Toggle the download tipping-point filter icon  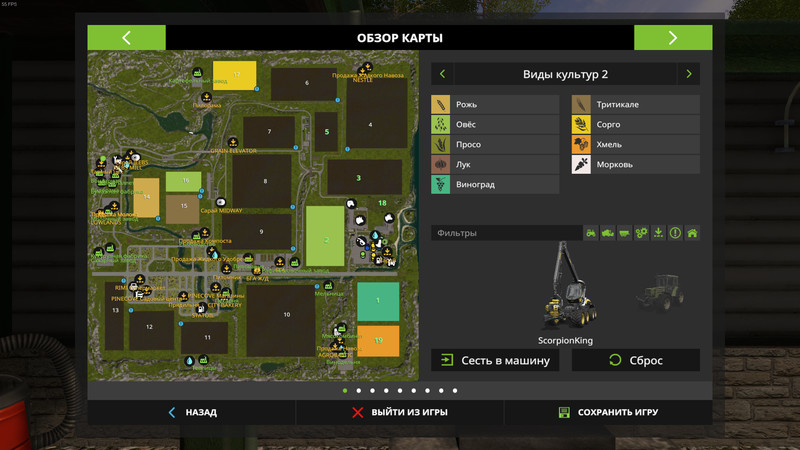tap(658, 233)
